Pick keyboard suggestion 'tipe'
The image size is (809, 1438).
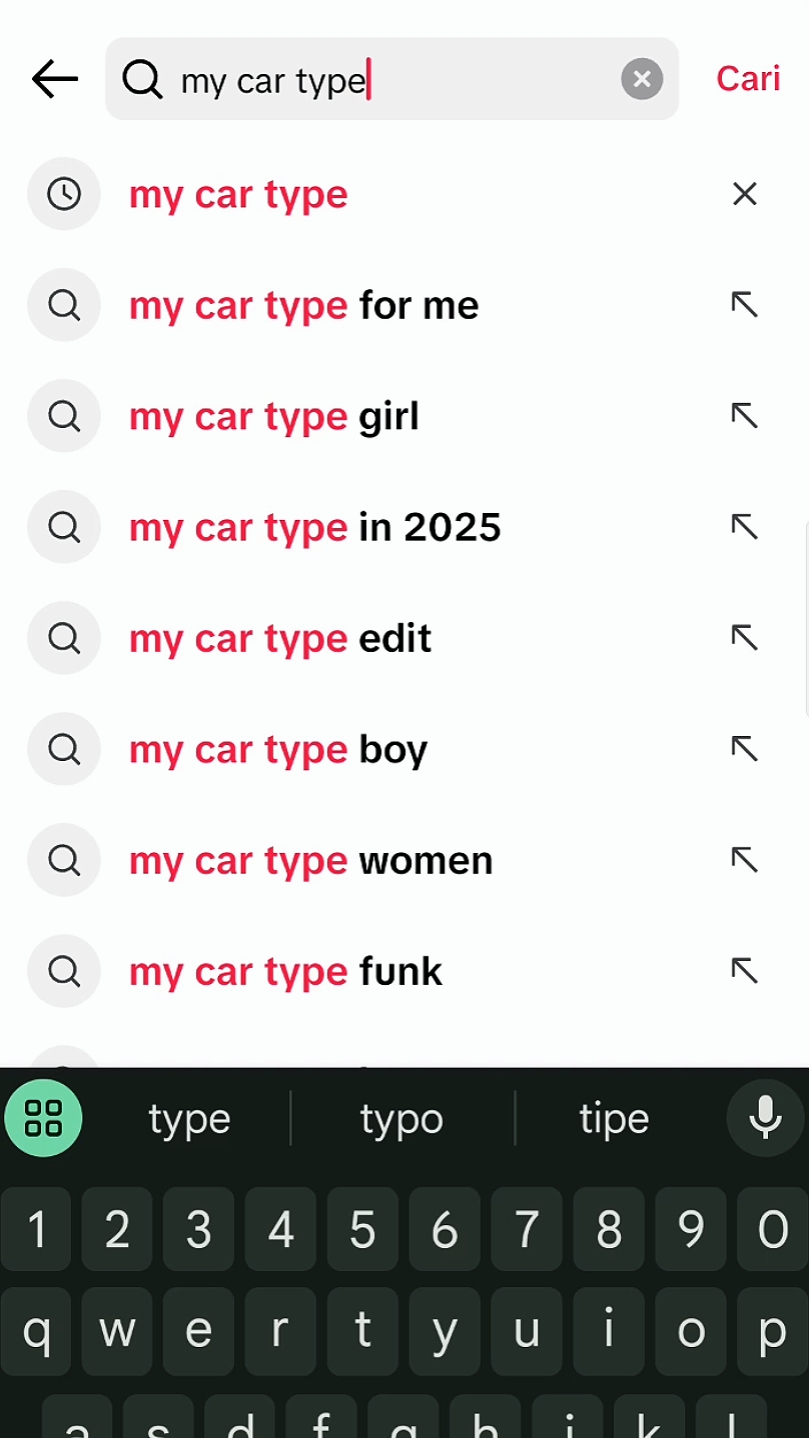tap(614, 1119)
